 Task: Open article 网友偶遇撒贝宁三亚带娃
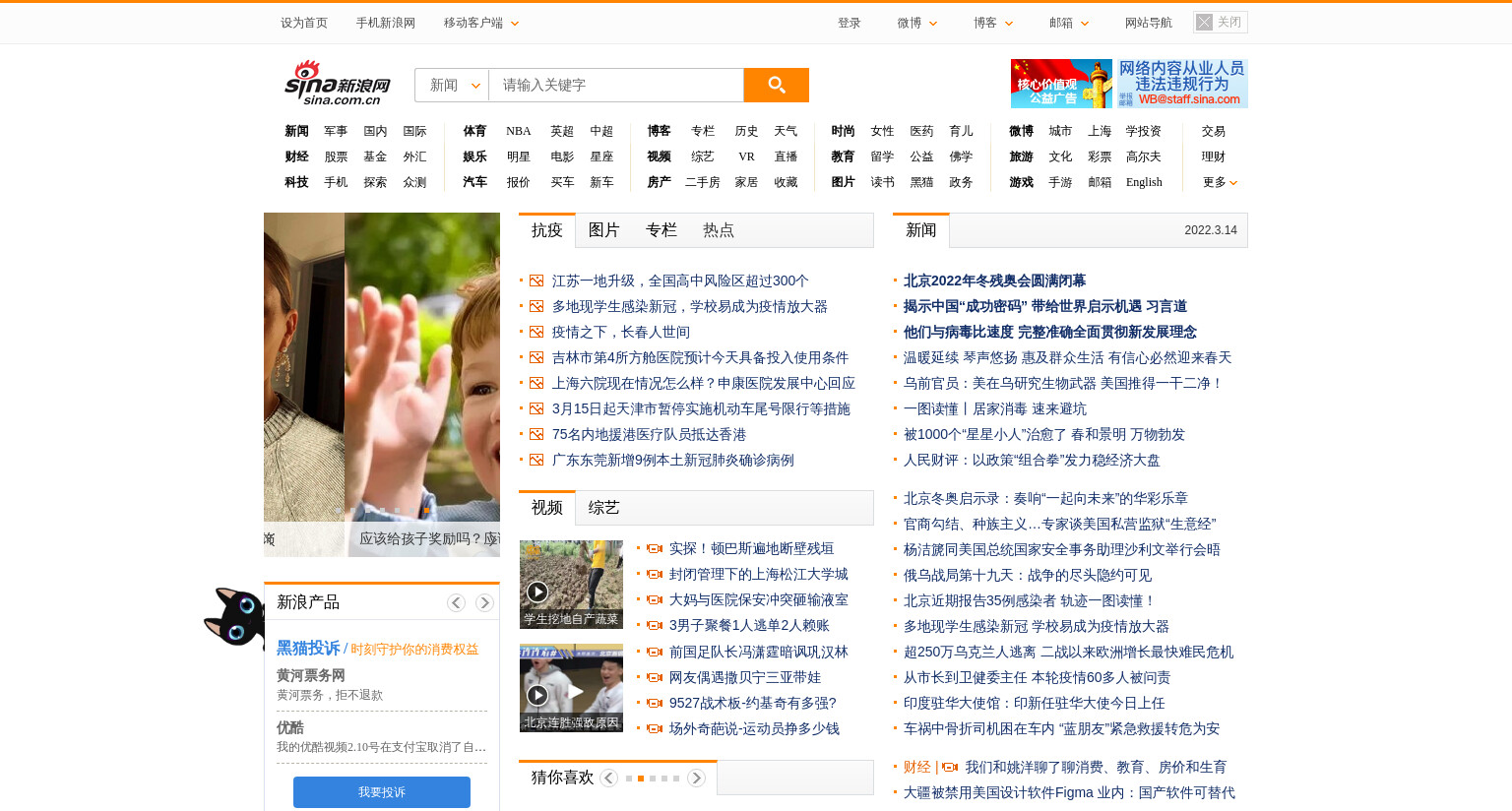tap(745, 677)
